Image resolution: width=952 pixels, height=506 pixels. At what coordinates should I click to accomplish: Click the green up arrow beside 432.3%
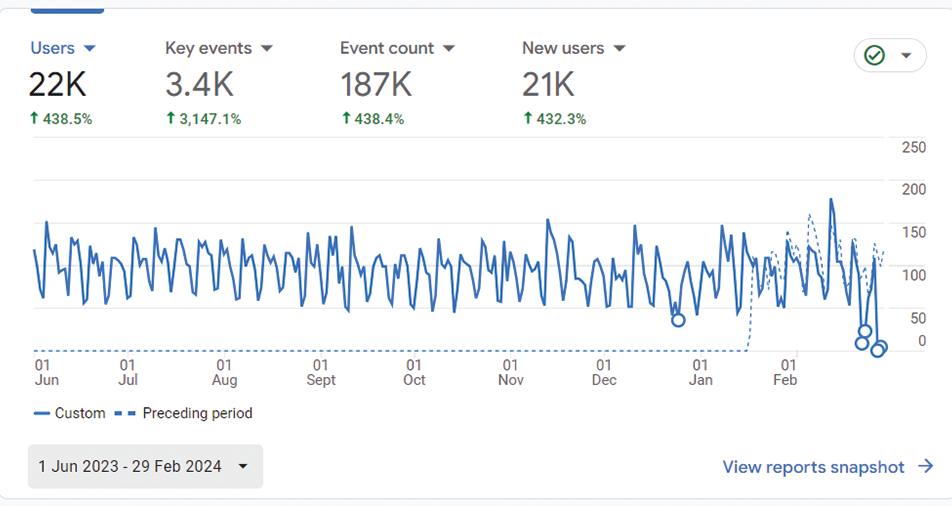pyautogui.click(x=528, y=119)
